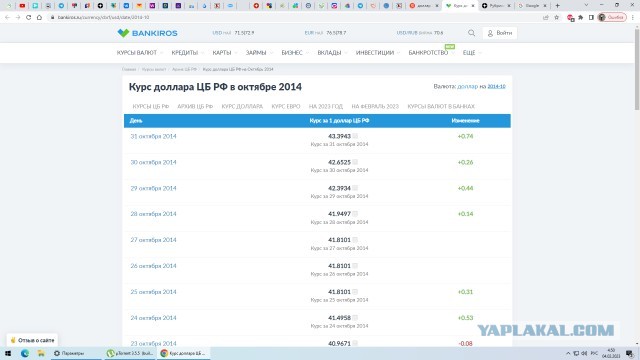Open a new browser tab
The height and width of the screenshot is (360, 640).
pos(558,6)
